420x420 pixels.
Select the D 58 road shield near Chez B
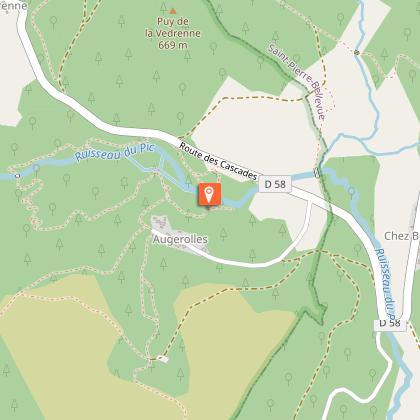click(x=390, y=323)
